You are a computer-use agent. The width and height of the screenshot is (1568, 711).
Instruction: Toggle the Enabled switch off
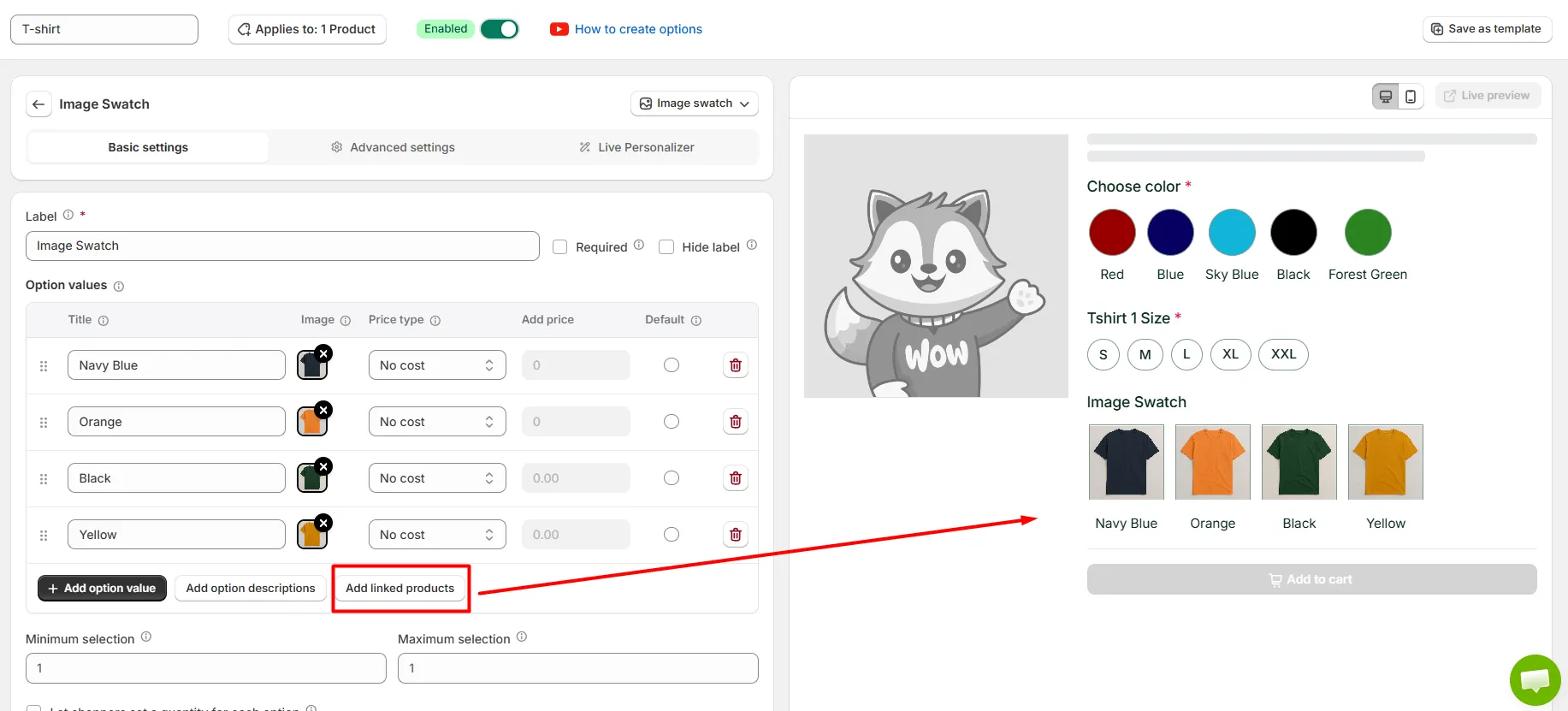(x=500, y=29)
